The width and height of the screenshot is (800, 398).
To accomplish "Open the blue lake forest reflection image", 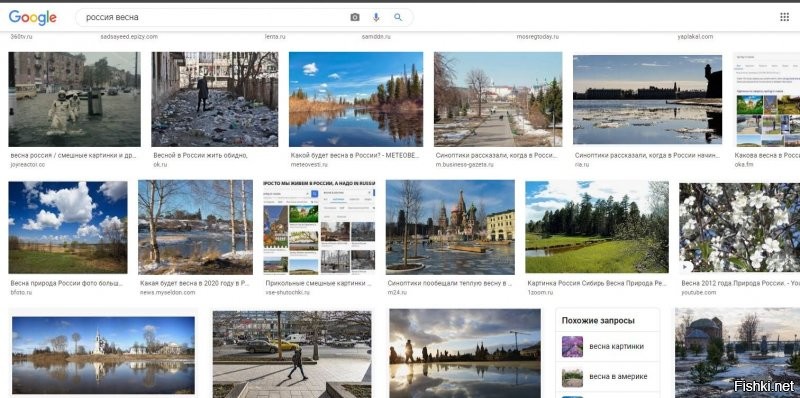I will [356, 100].
